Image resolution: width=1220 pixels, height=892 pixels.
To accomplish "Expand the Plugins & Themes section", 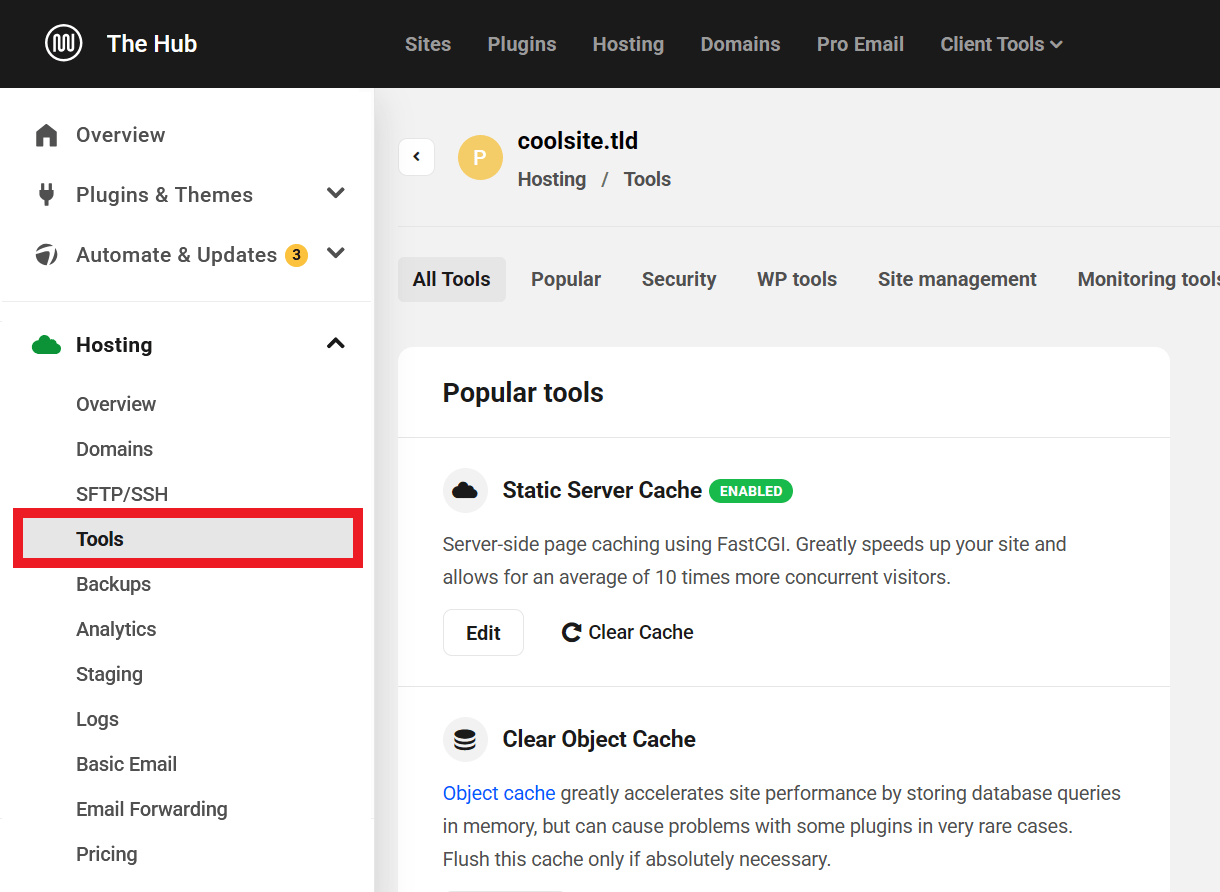I will [x=336, y=194].
